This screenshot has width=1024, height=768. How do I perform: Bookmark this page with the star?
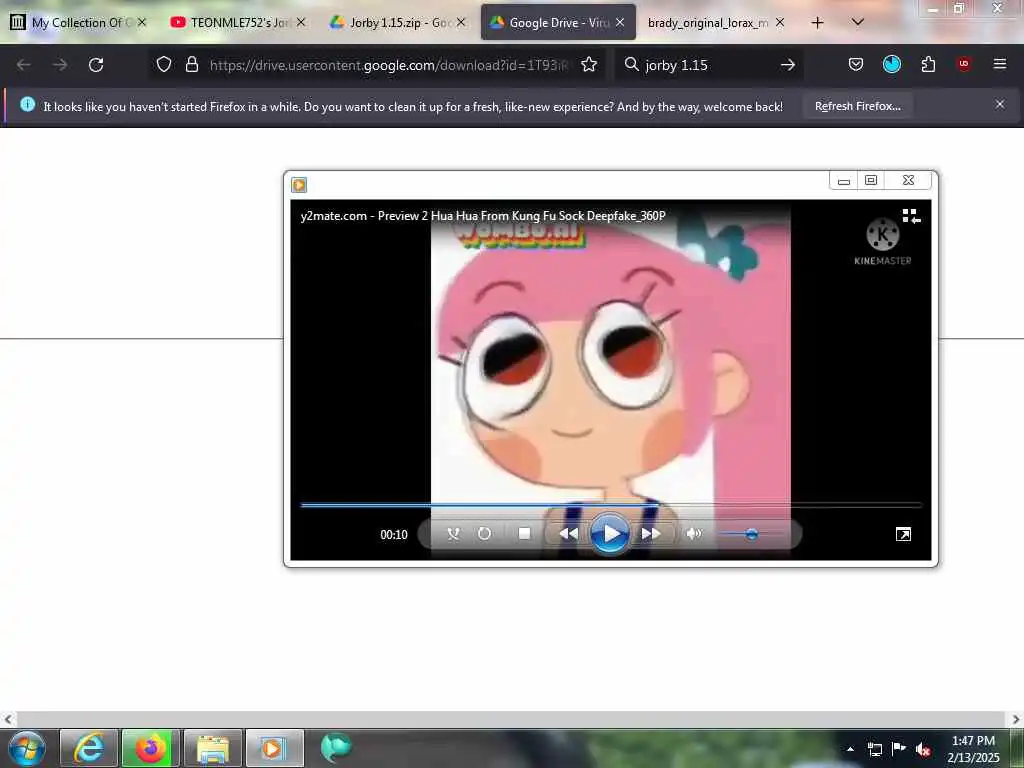coord(589,64)
